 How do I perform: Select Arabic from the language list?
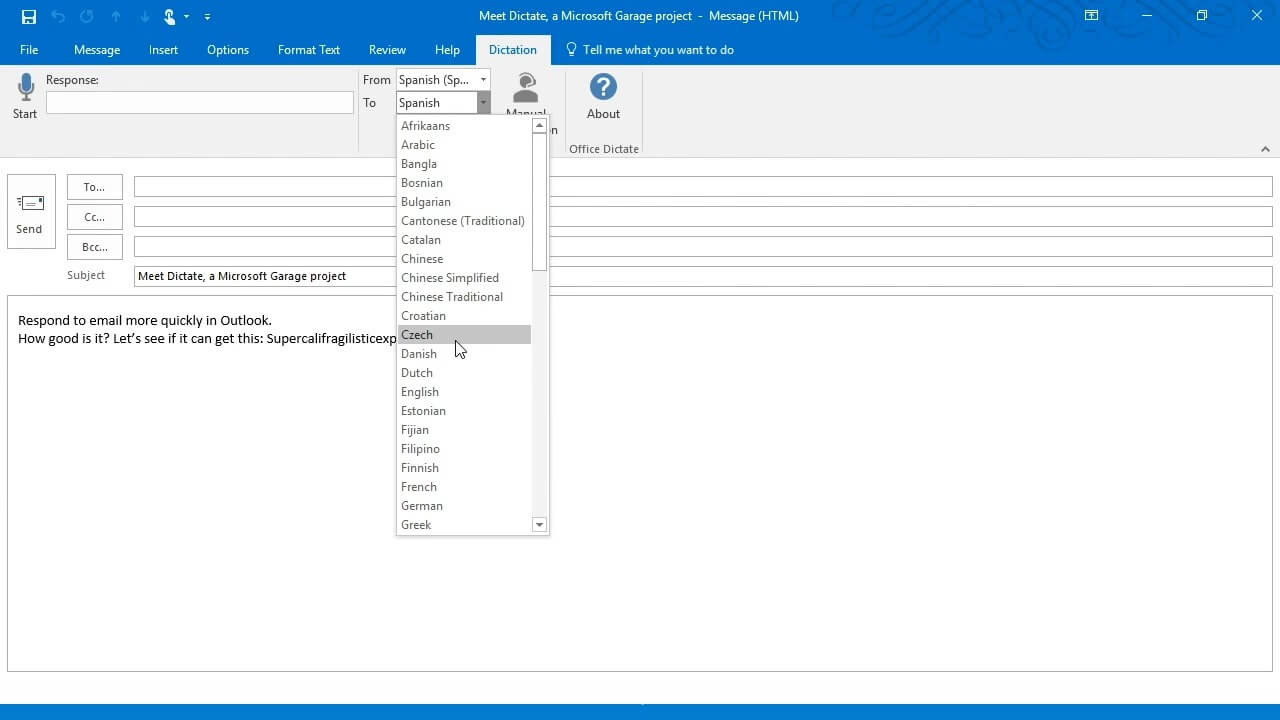coord(464,145)
